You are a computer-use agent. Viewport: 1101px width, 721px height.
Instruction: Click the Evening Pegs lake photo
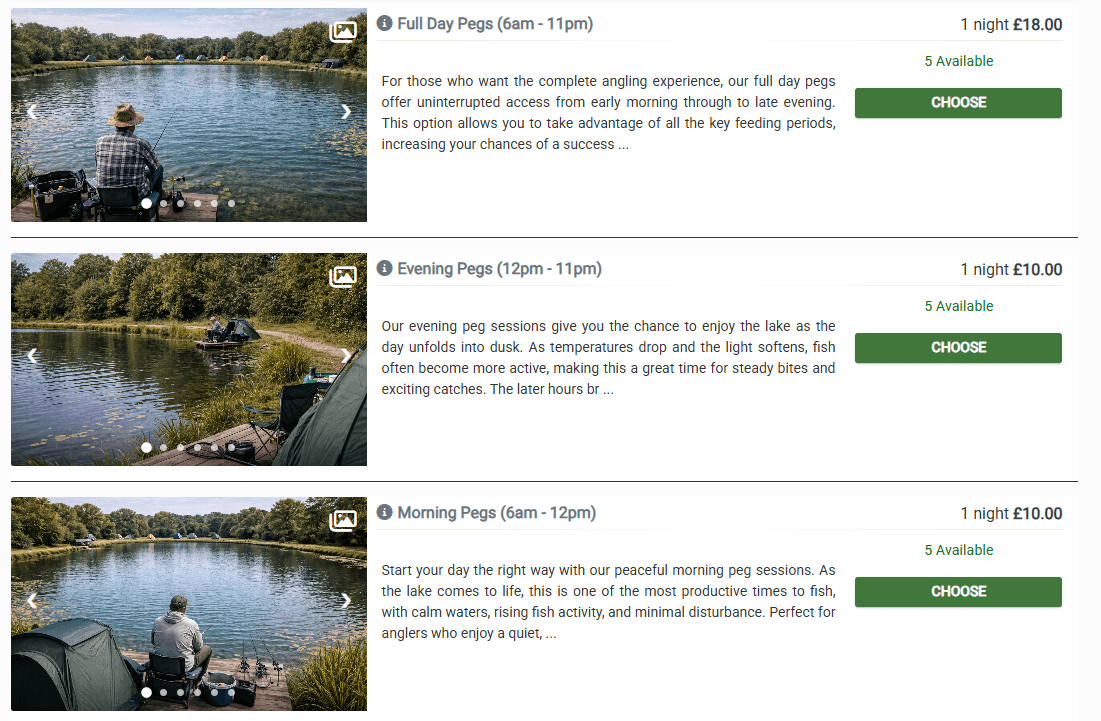pos(188,359)
